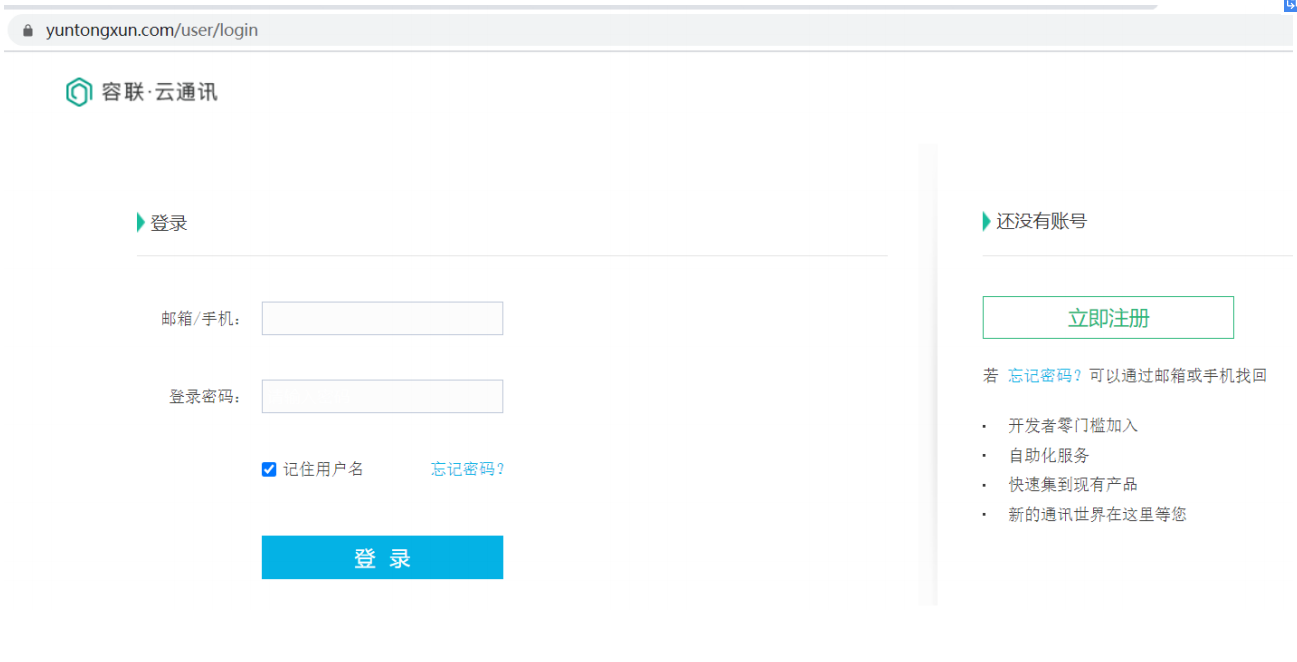Screen dimensions: 1297x662
Task: Click the 自助化服务 bullet text
Action: [1049, 455]
